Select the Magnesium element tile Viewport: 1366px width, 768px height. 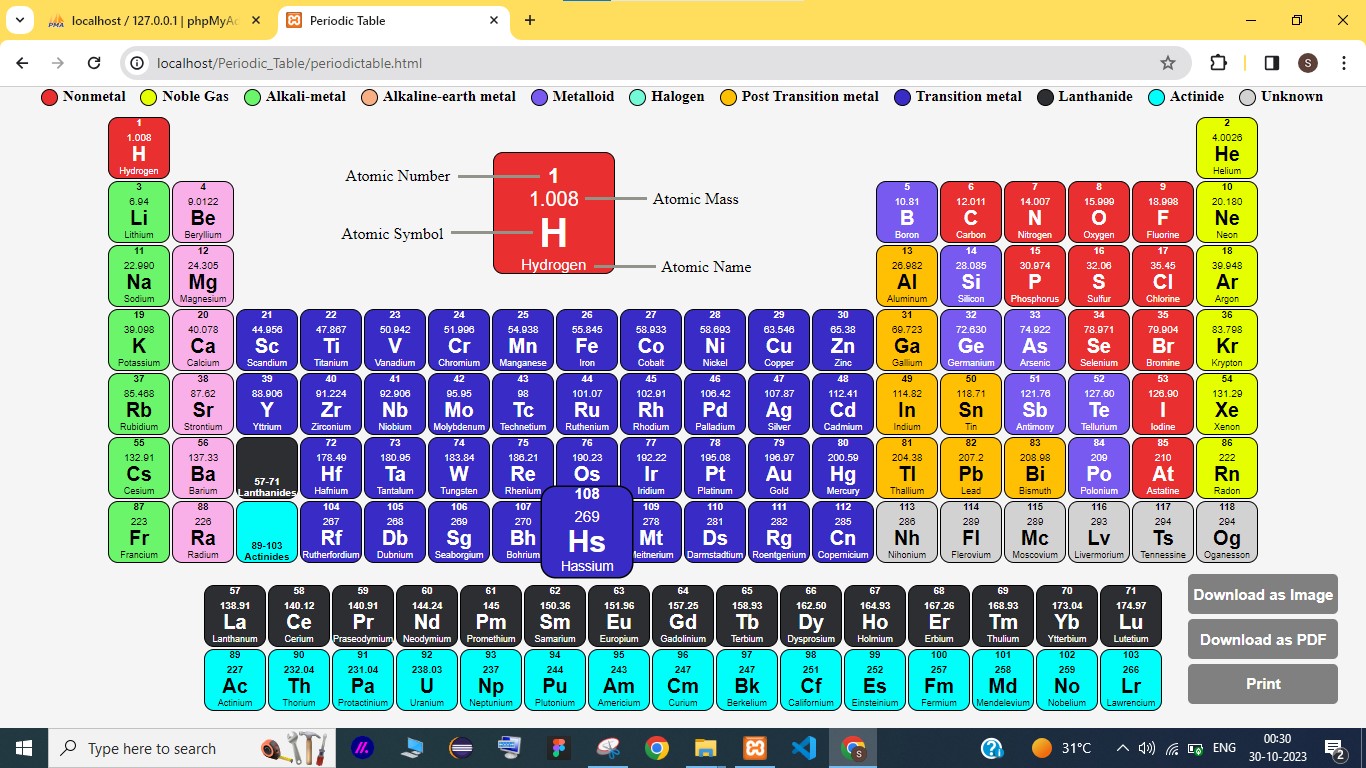[203, 276]
